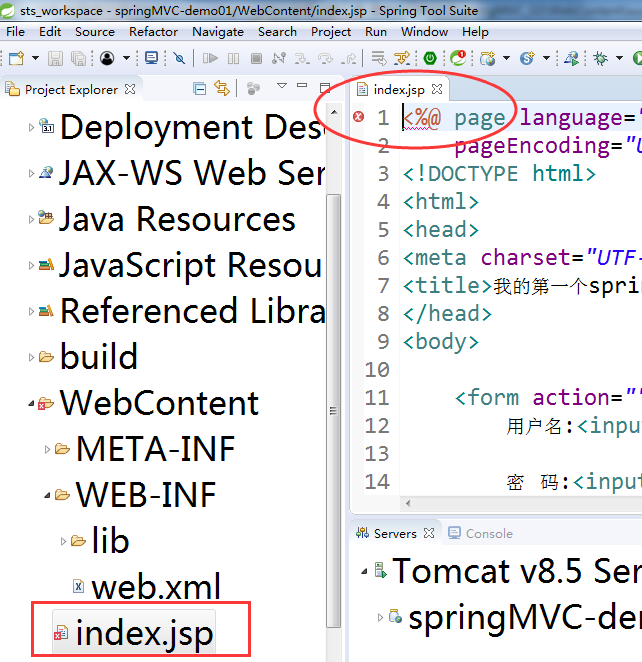The width and height of the screenshot is (642, 662).
Task: Open the New wizard dropdown arrow
Action: click(x=35, y=58)
